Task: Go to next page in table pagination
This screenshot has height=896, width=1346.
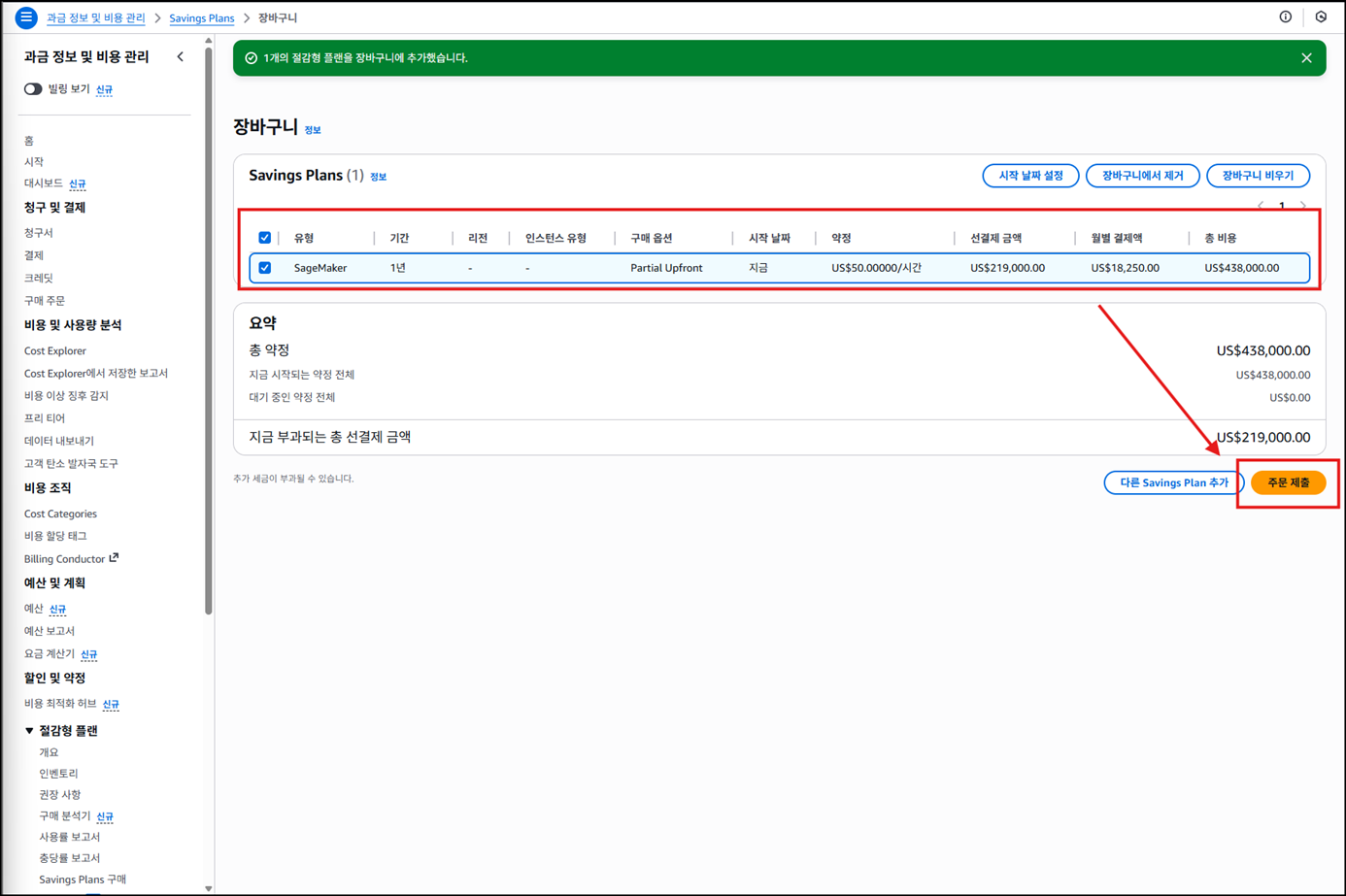Action: (x=1303, y=206)
